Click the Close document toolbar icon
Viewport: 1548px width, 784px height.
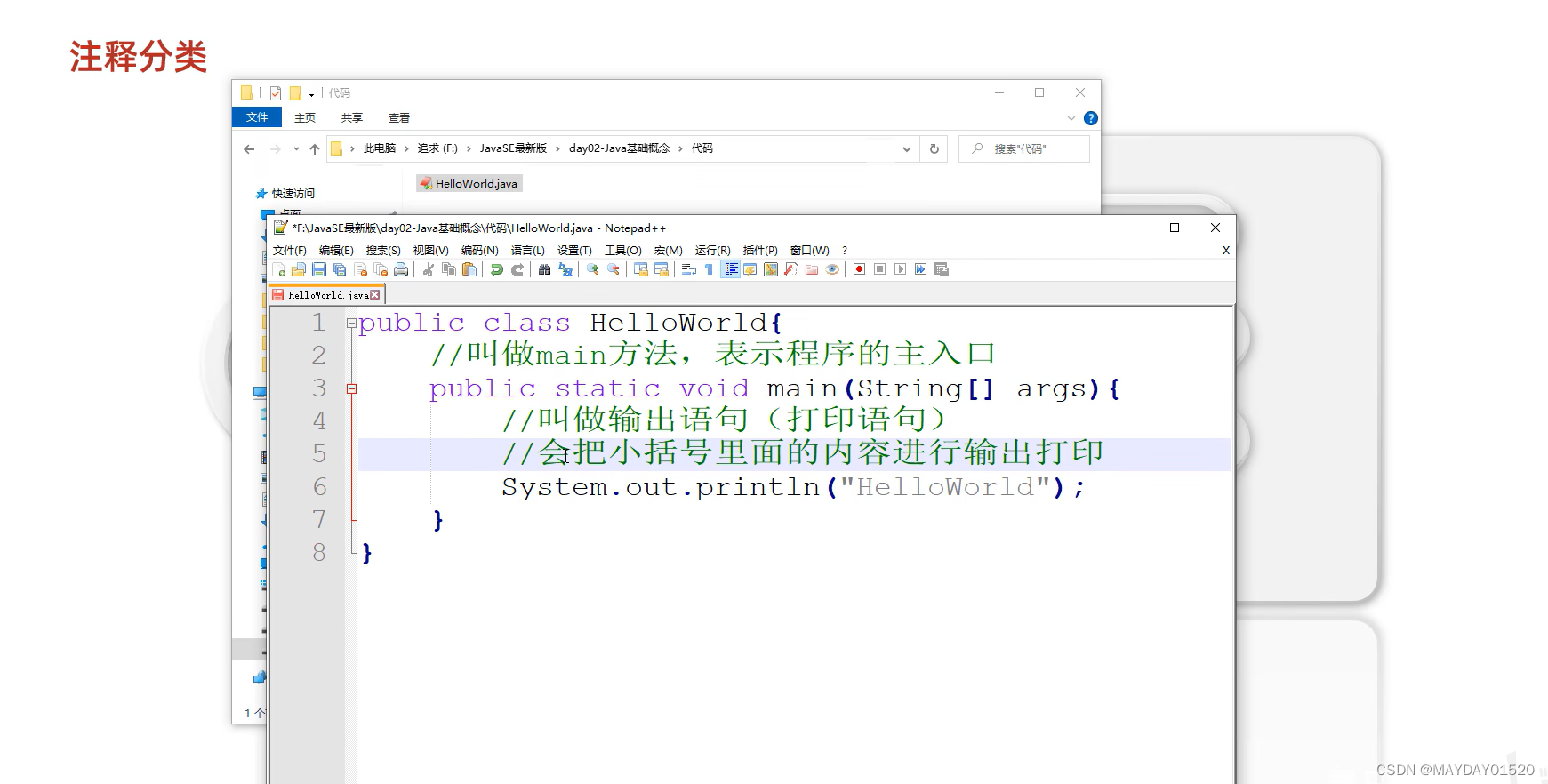(360, 269)
